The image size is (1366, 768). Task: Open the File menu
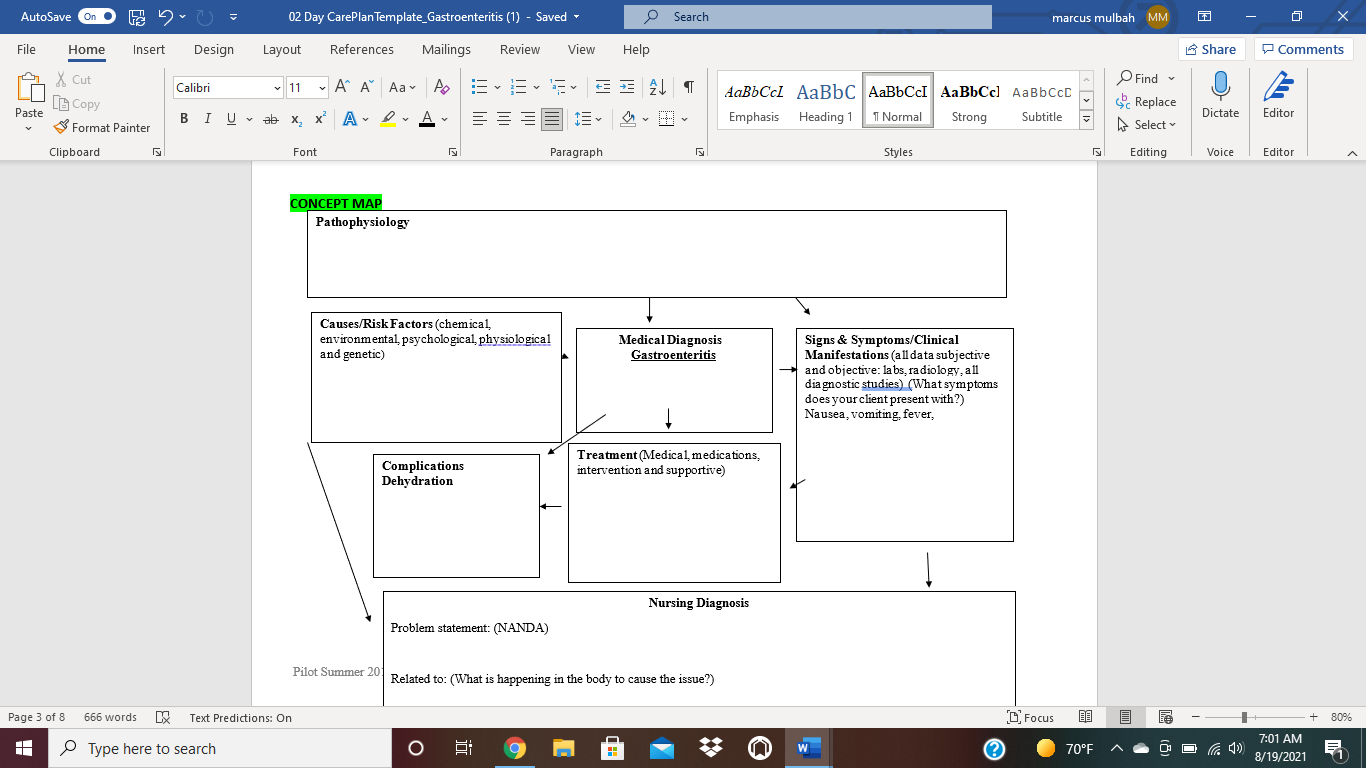pos(26,49)
